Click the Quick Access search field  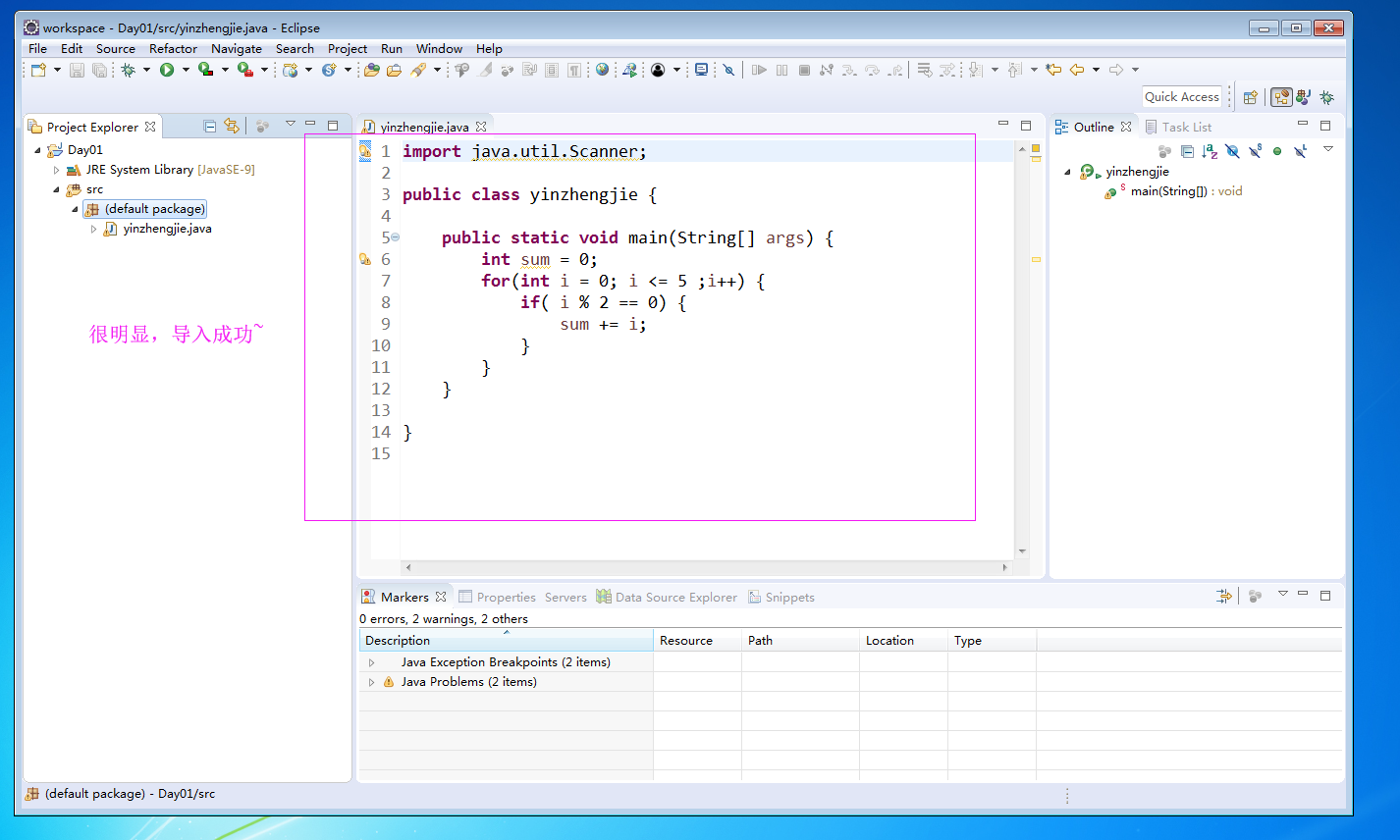pos(1181,96)
